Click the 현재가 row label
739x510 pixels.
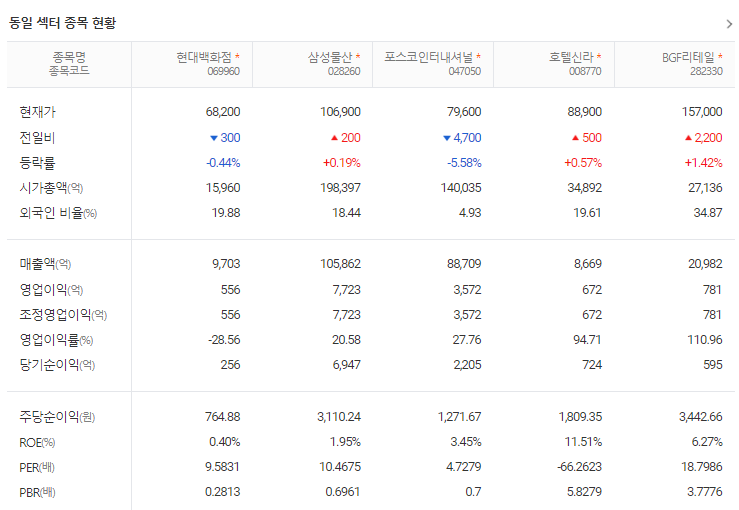click(x=37, y=112)
